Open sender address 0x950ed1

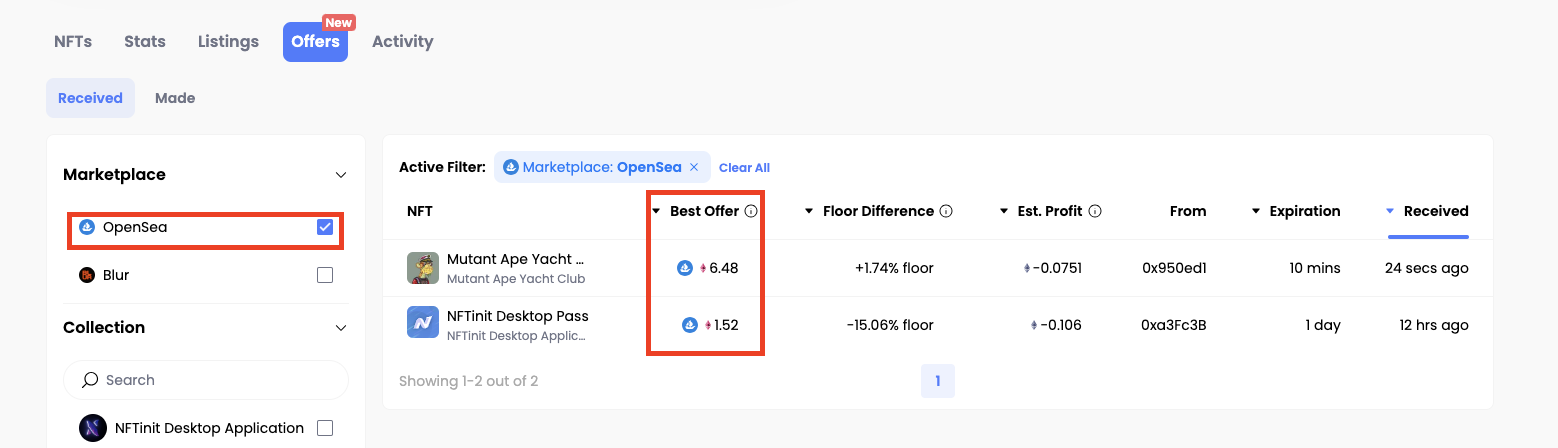(x=1174, y=268)
